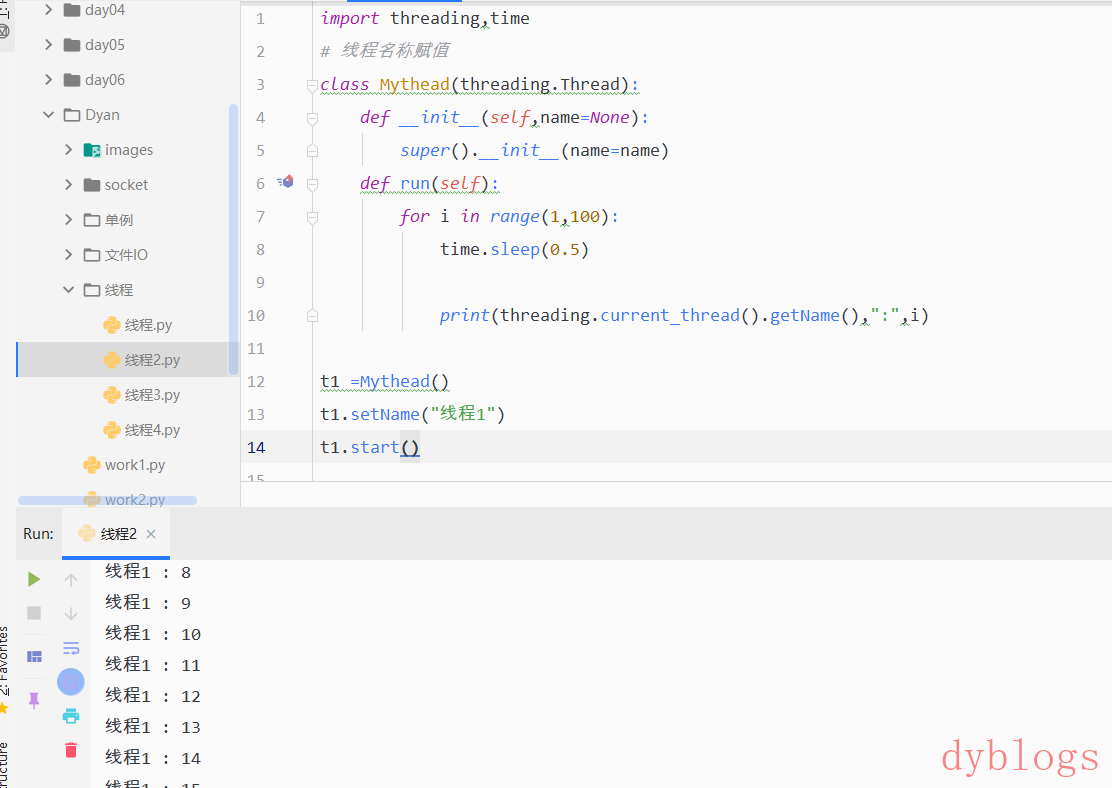1112x788 pixels.
Task: Toggle Soft-Wrap in the Run console
Action: [x=71, y=648]
